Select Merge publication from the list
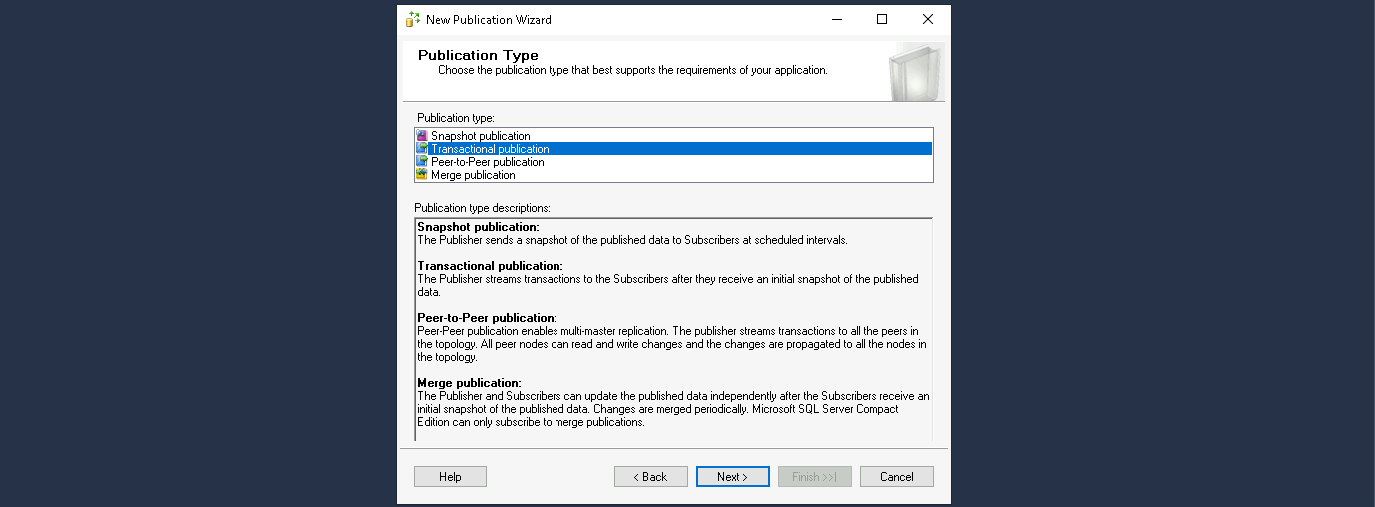This screenshot has height=507, width=1375. click(x=473, y=175)
